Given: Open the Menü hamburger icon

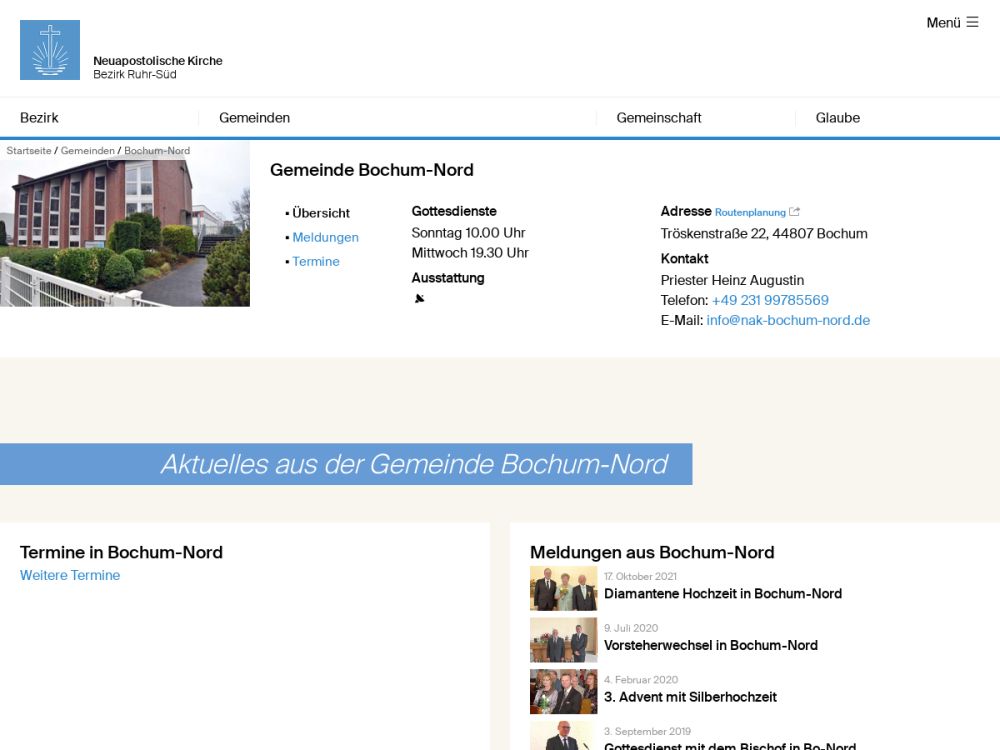Looking at the screenshot, I should pyautogui.click(x=972, y=22).
